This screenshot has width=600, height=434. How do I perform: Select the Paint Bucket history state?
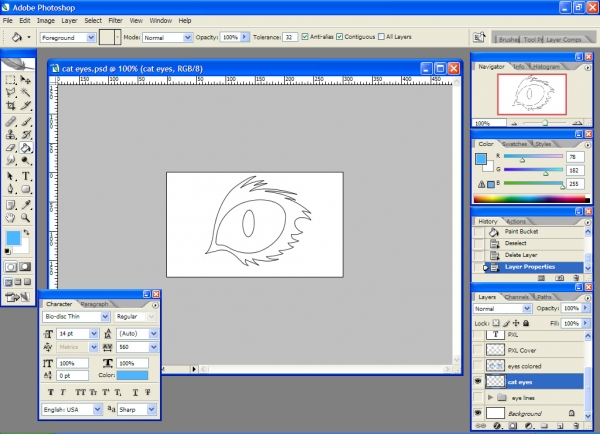(521, 232)
